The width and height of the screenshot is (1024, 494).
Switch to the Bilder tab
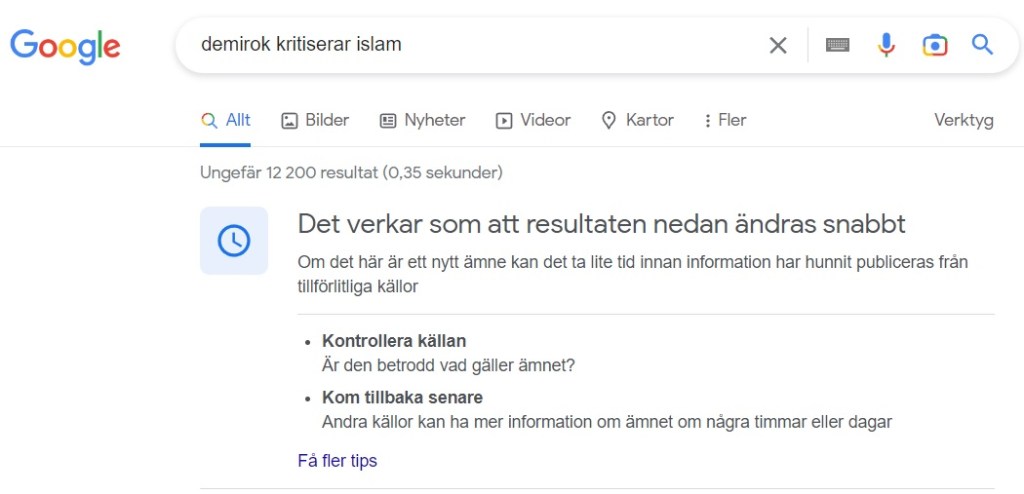[315, 121]
